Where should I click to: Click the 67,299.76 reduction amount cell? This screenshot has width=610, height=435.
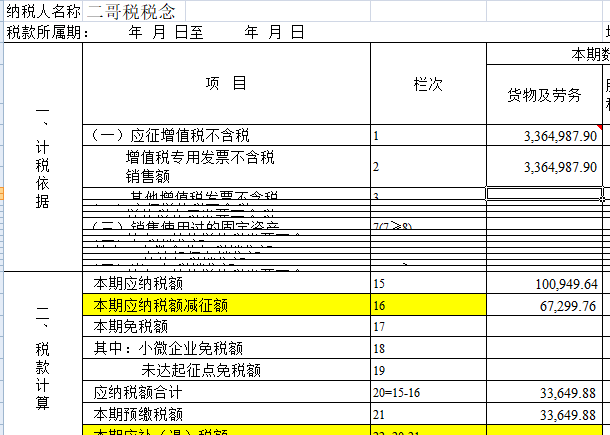544,305
